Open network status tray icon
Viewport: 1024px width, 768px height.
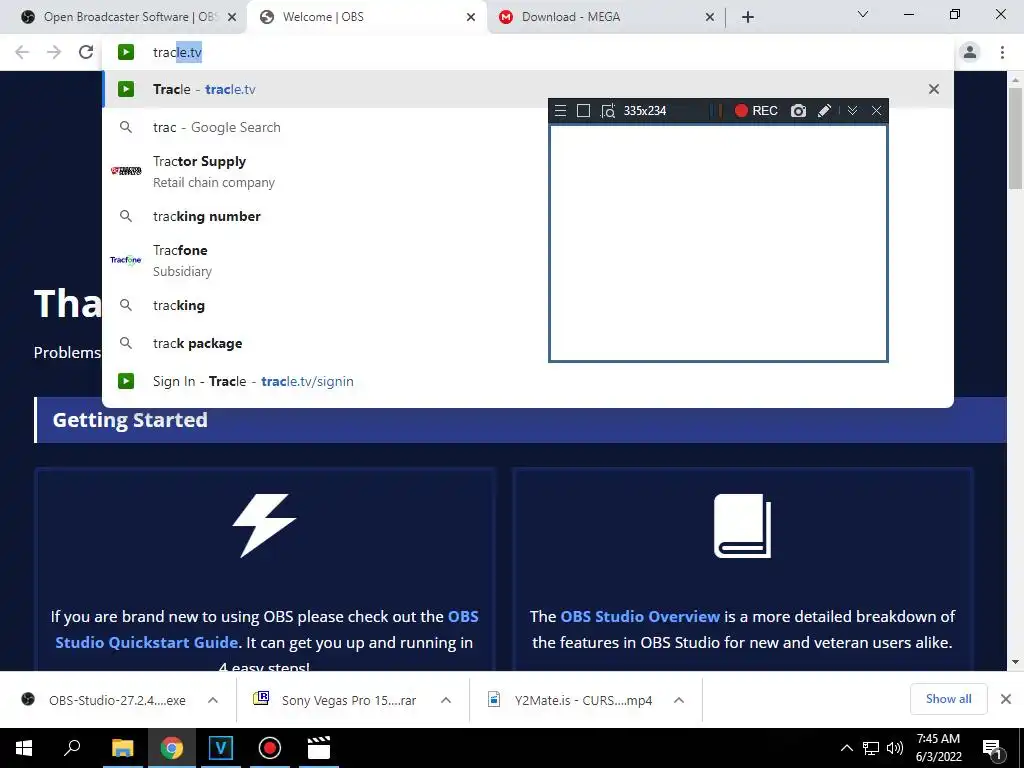coord(871,748)
